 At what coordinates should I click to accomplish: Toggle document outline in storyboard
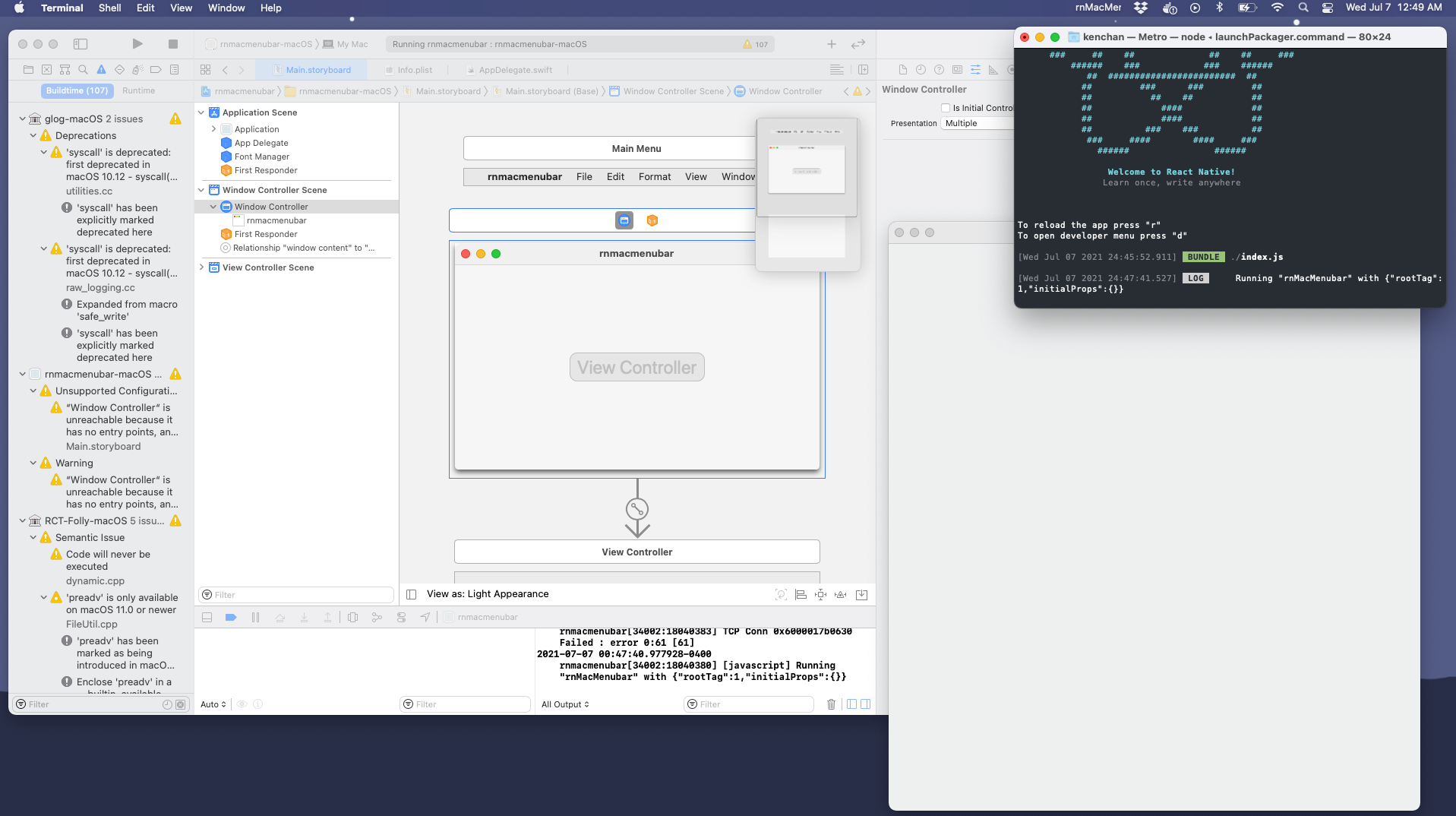tap(411, 594)
